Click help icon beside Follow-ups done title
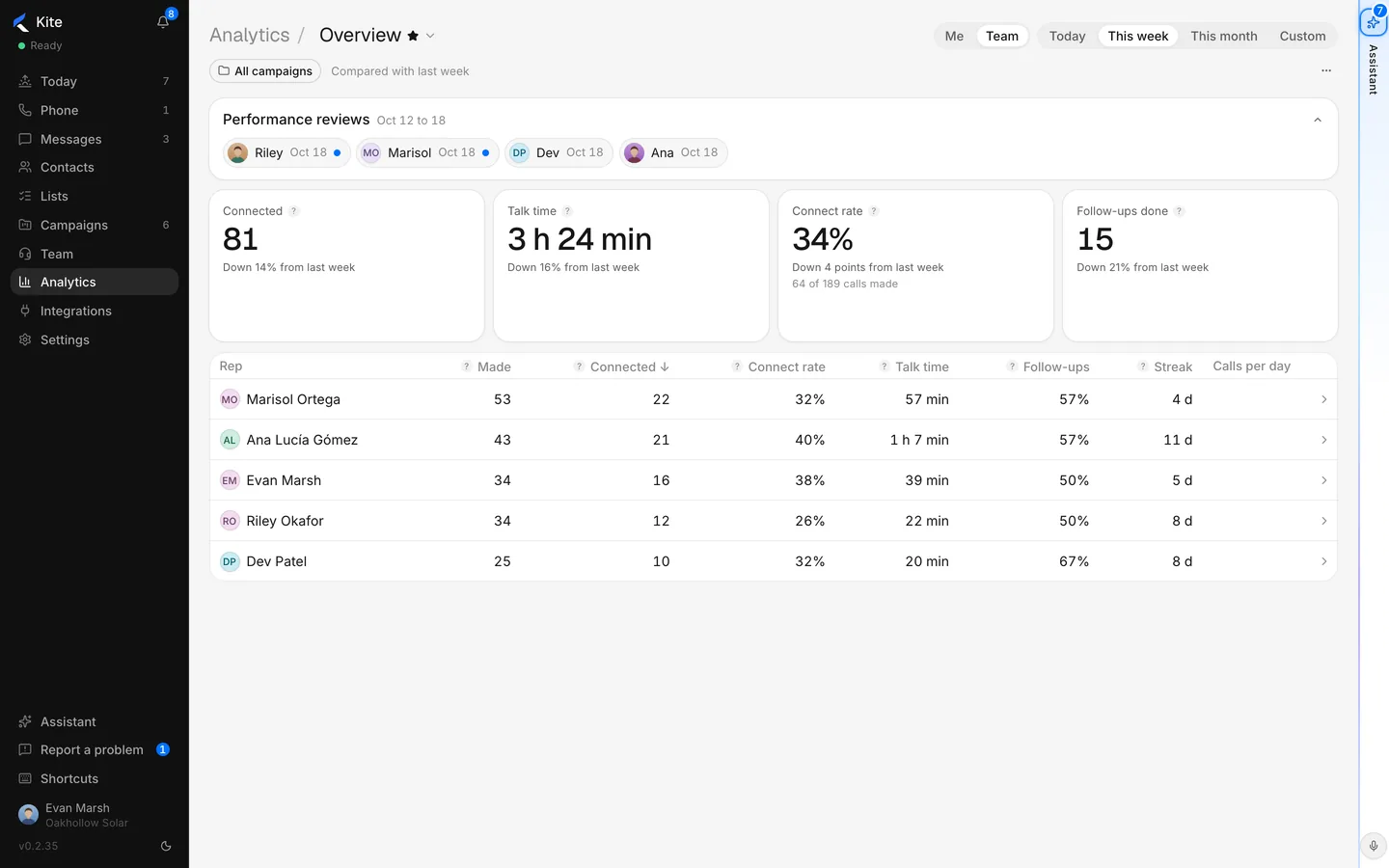 [x=1179, y=211]
